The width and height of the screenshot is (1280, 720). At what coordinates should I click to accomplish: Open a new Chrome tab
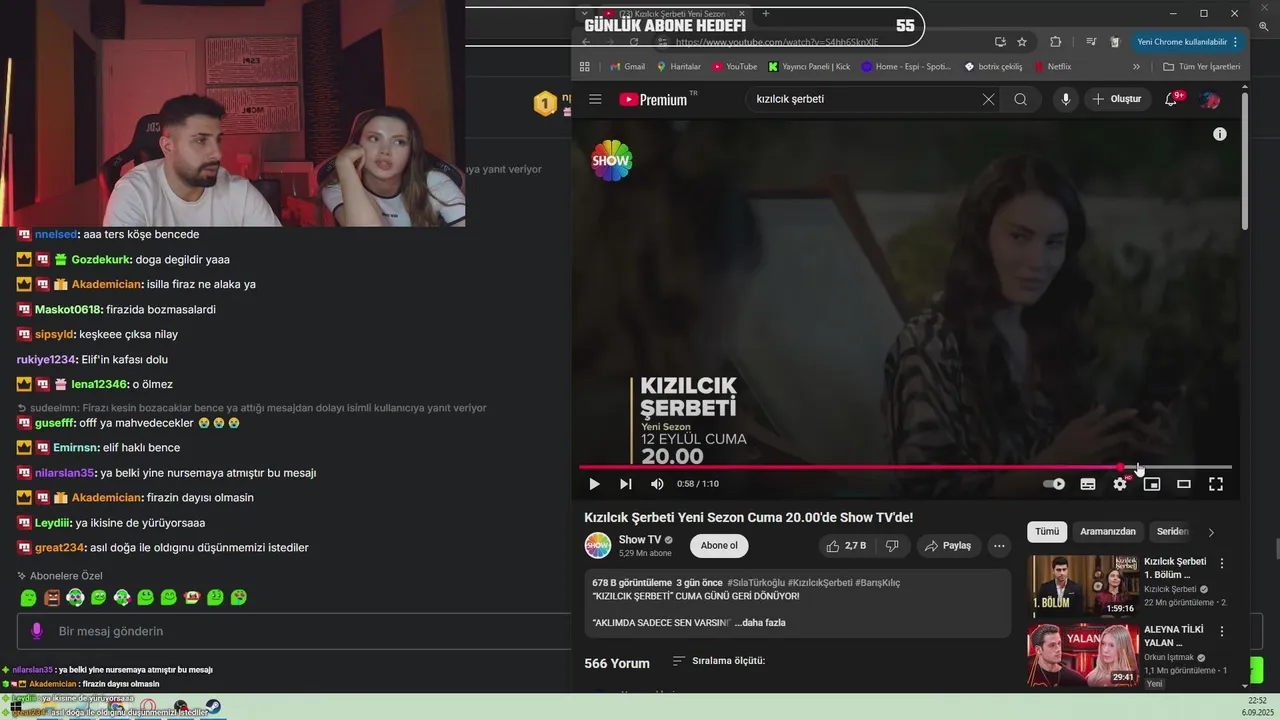click(x=766, y=14)
